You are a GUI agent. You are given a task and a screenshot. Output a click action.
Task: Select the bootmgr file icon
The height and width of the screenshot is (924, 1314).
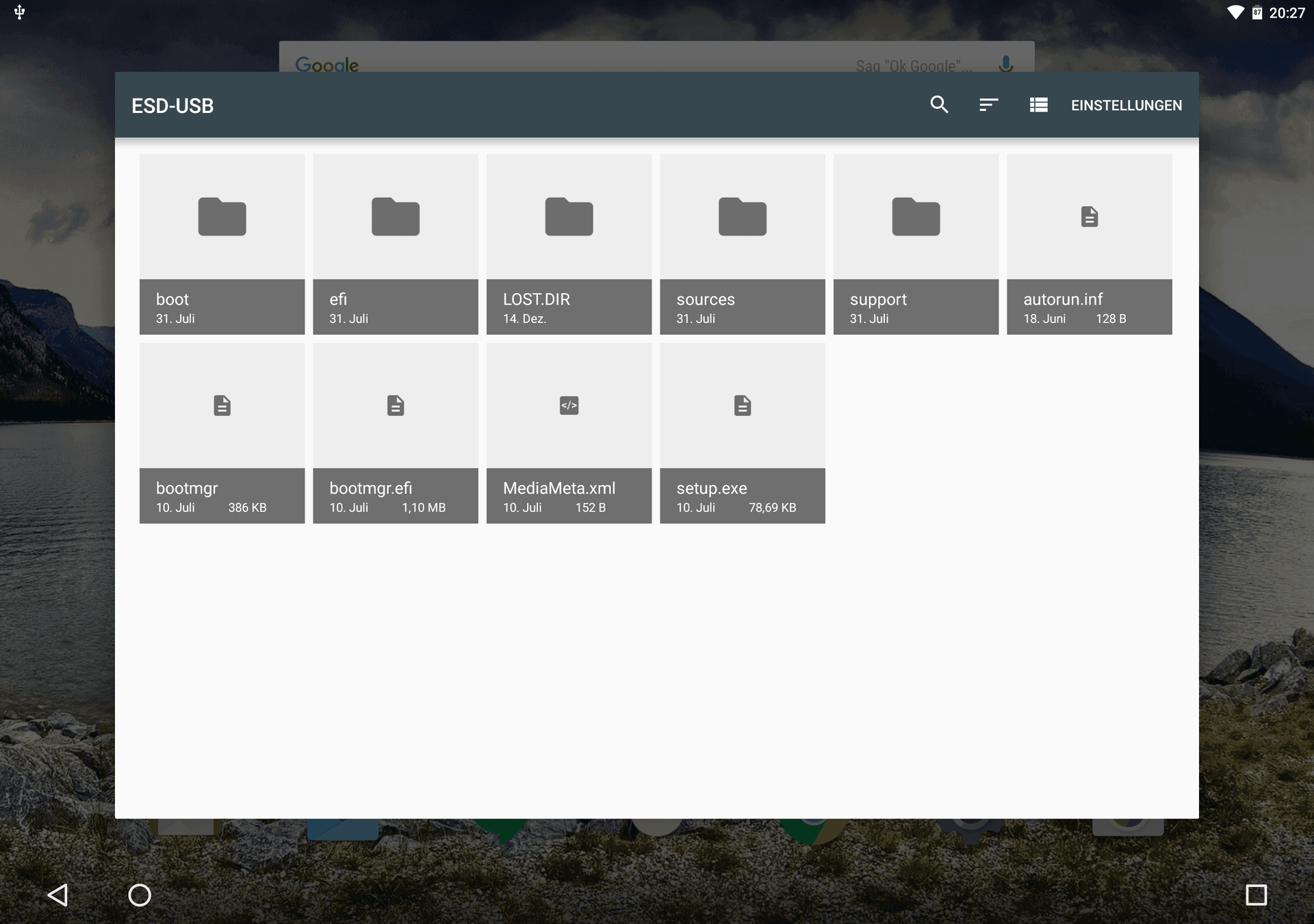point(222,405)
